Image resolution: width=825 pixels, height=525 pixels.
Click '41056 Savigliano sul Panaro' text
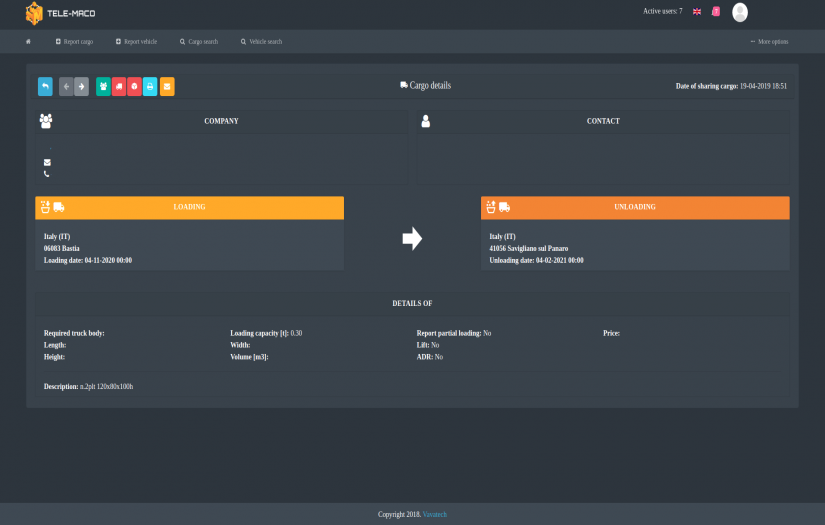click(529, 248)
